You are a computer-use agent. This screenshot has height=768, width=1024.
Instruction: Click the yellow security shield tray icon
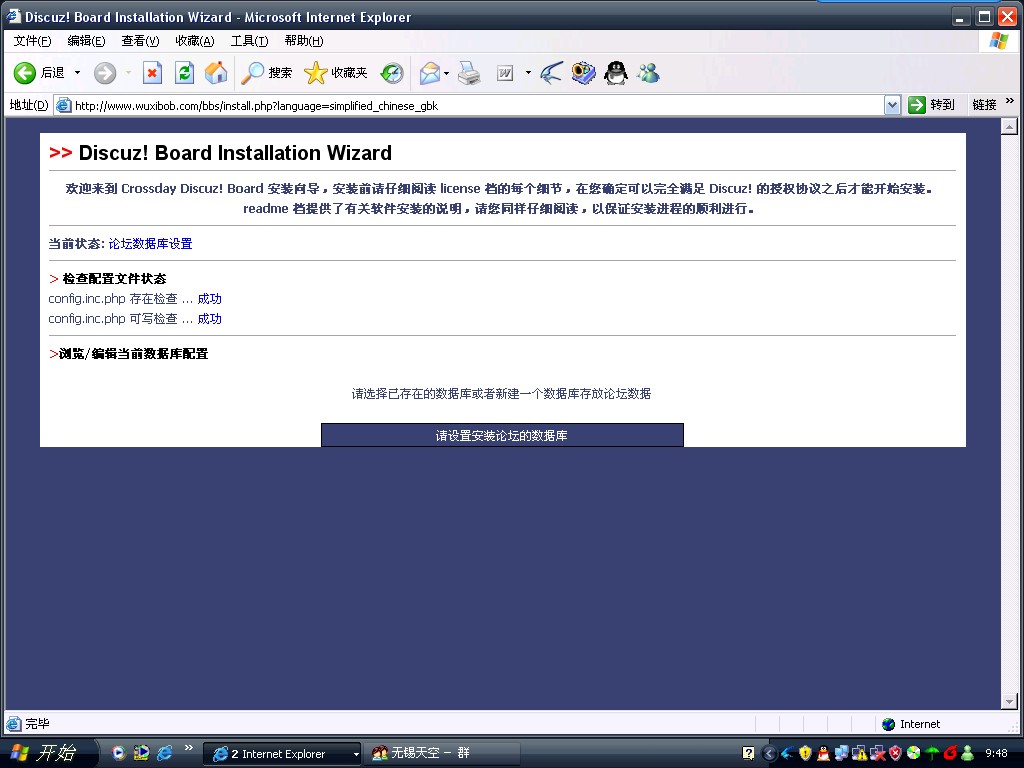coord(805,754)
